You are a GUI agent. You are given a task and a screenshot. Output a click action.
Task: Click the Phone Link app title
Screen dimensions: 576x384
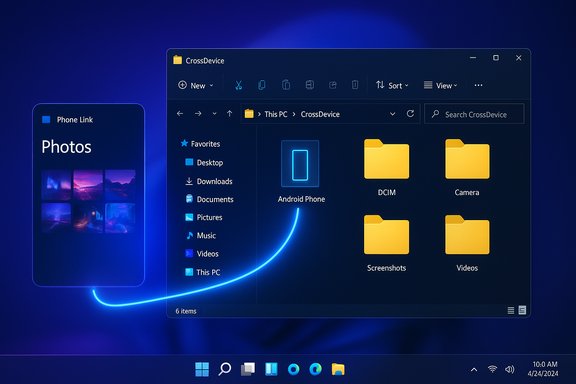pyautogui.click(x=75, y=120)
